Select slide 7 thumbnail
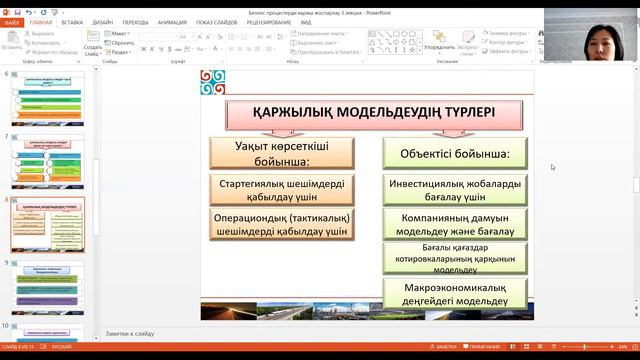Screen dimensions: 640x360 coord(48,162)
